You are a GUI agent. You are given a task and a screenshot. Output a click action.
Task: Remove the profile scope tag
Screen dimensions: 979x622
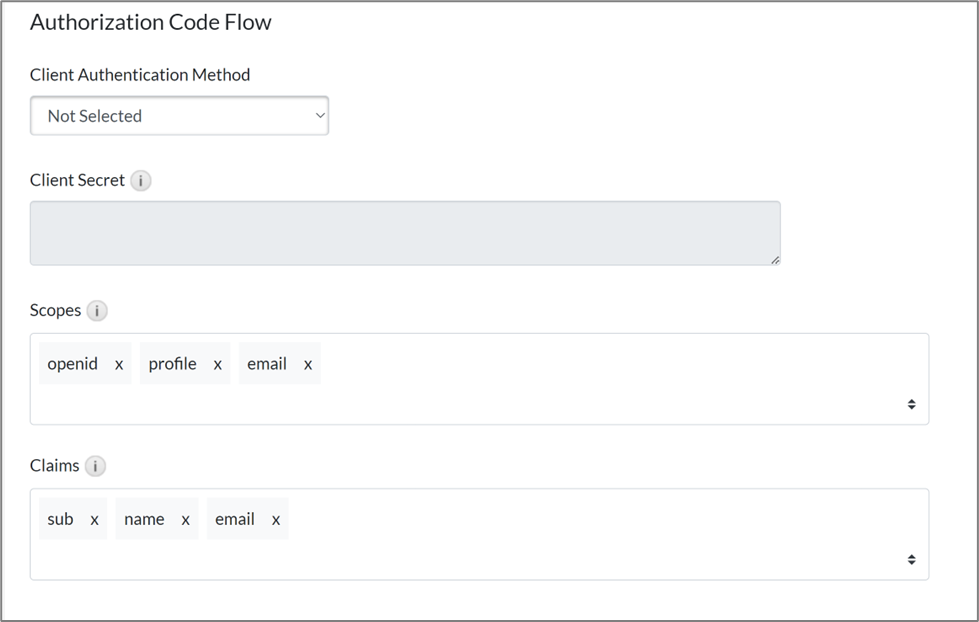(x=217, y=363)
